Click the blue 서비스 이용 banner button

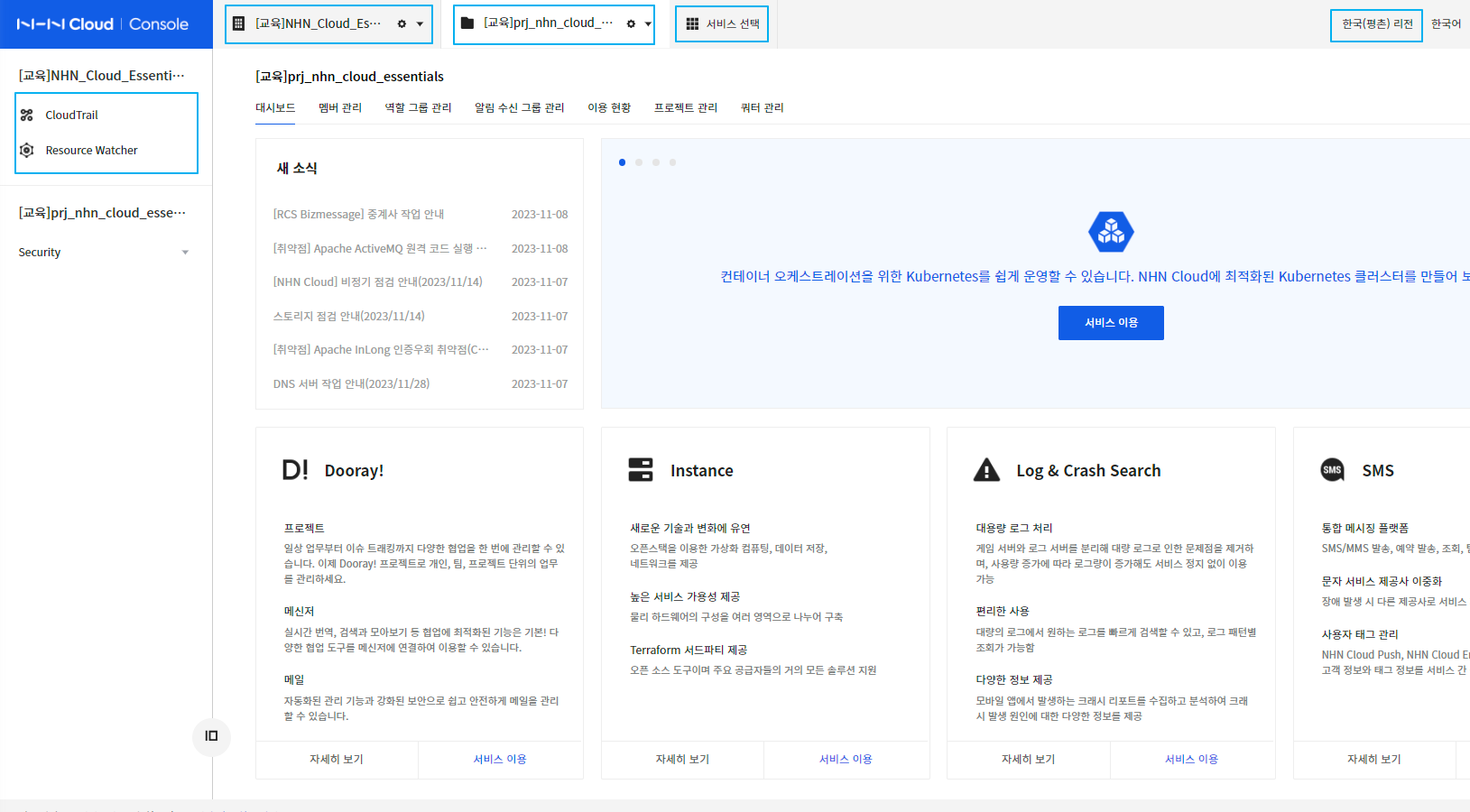click(x=1111, y=323)
